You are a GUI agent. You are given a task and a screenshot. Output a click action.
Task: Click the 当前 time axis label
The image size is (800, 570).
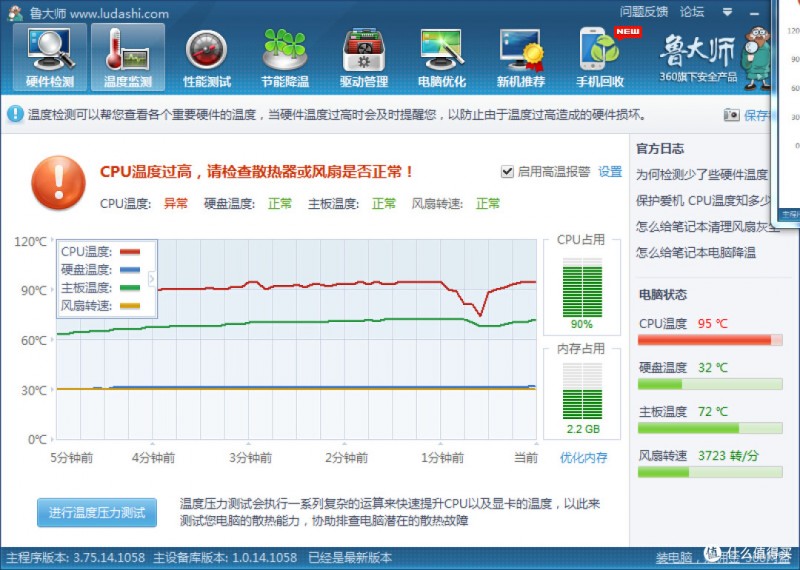point(526,458)
